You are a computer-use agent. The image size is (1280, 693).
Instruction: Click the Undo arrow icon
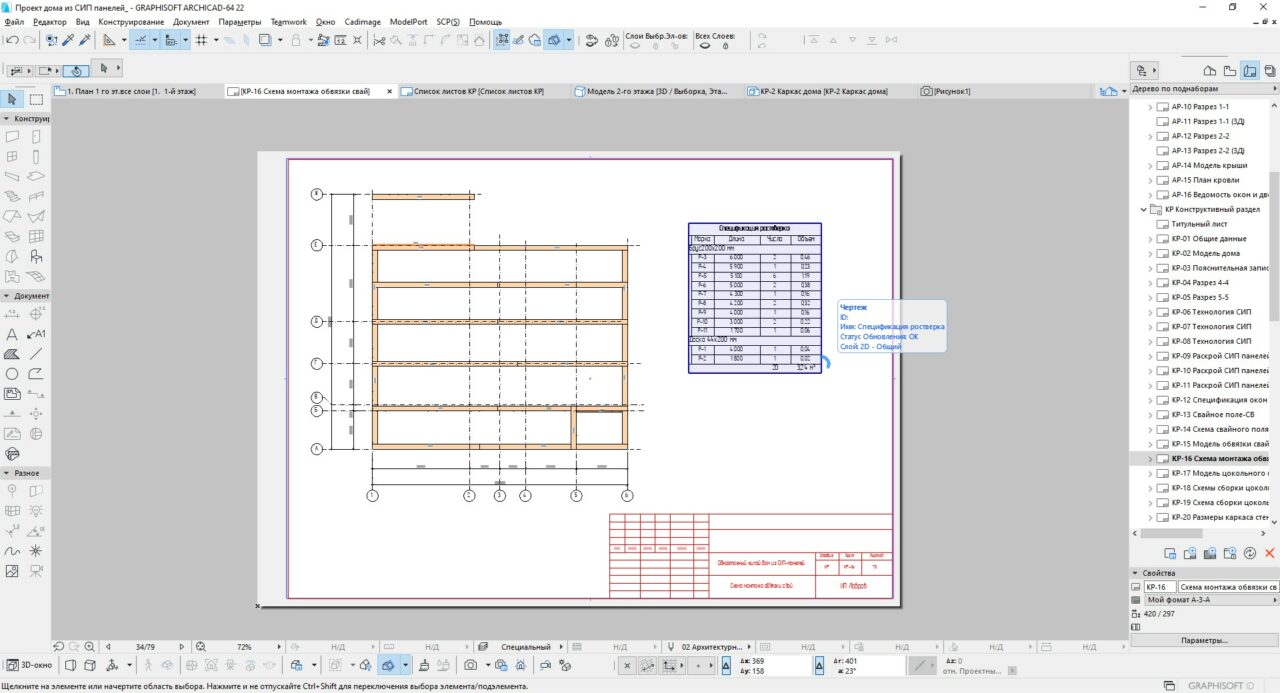11,40
